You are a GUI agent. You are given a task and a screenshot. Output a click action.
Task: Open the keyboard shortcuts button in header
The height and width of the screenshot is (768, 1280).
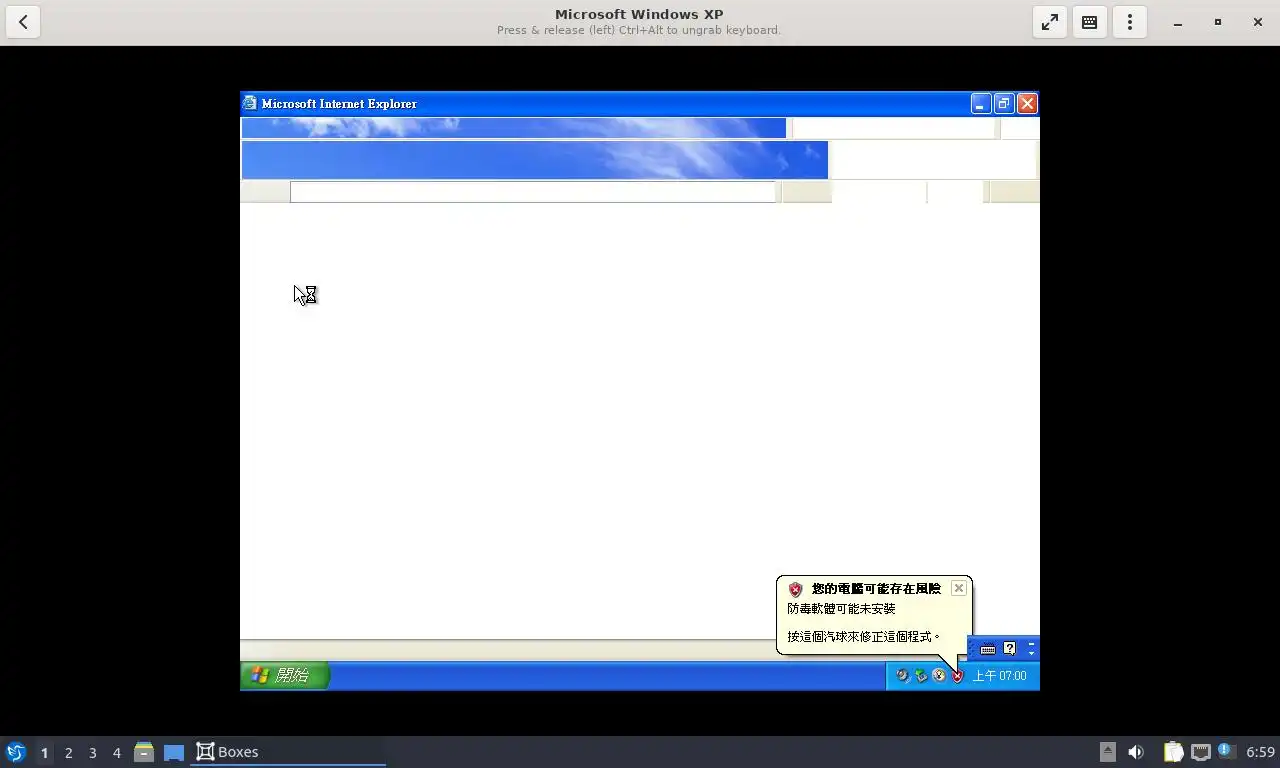click(1090, 22)
